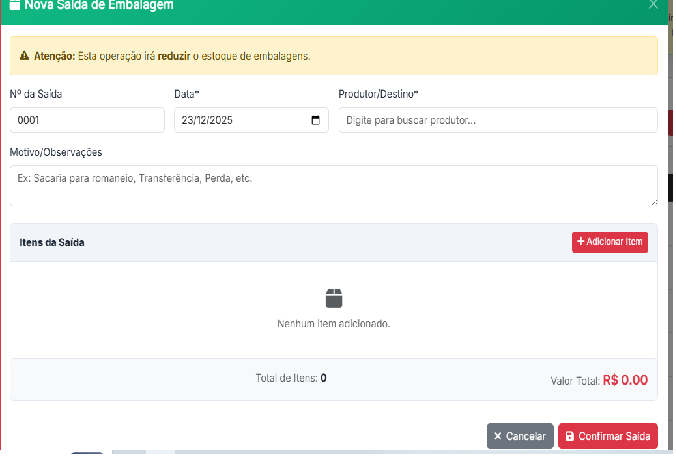Click inside the Motivo/Observações text area
This screenshot has width=676, height=458.
[x=333, y=186]
